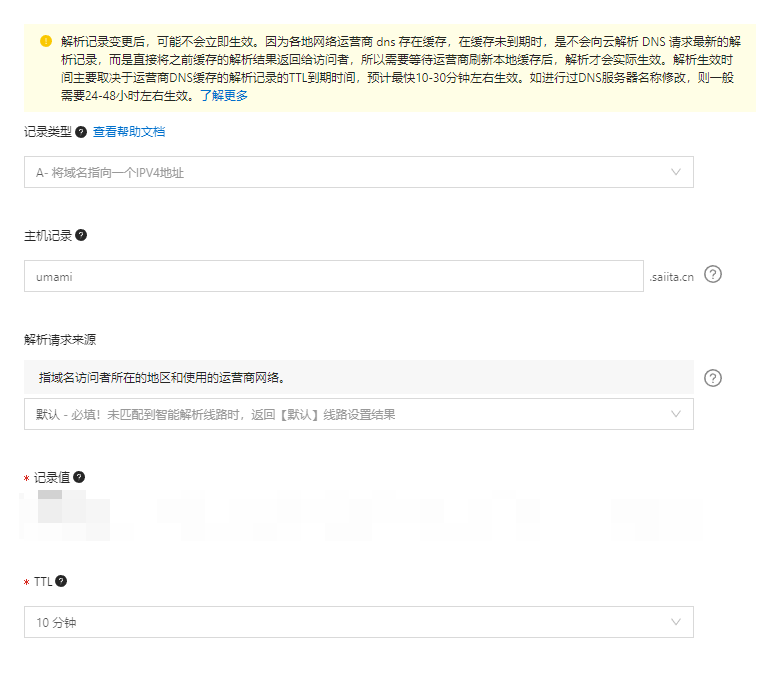Click the 记录值 input field

coord(358,517)
